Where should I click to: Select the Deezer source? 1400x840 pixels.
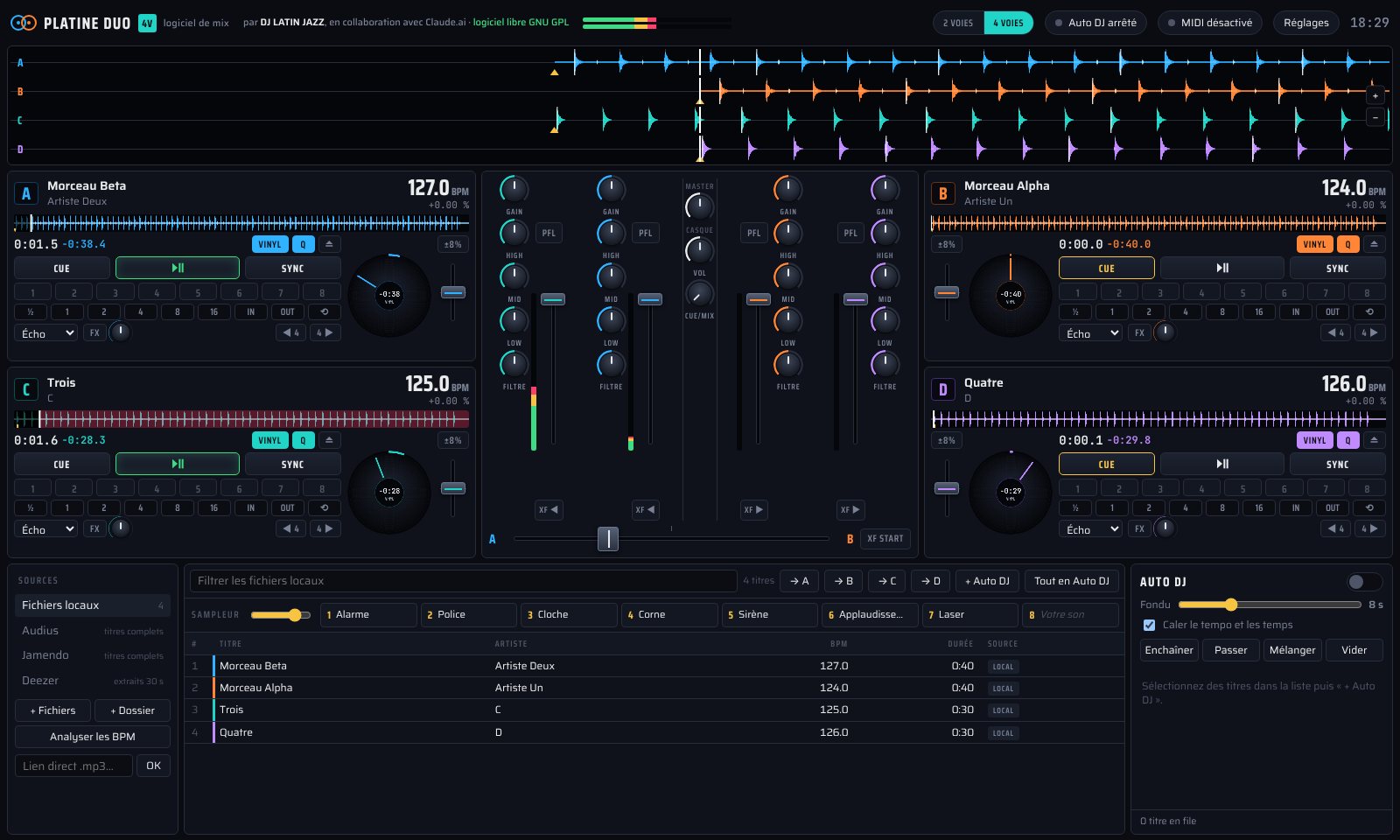tap(92, 680)
